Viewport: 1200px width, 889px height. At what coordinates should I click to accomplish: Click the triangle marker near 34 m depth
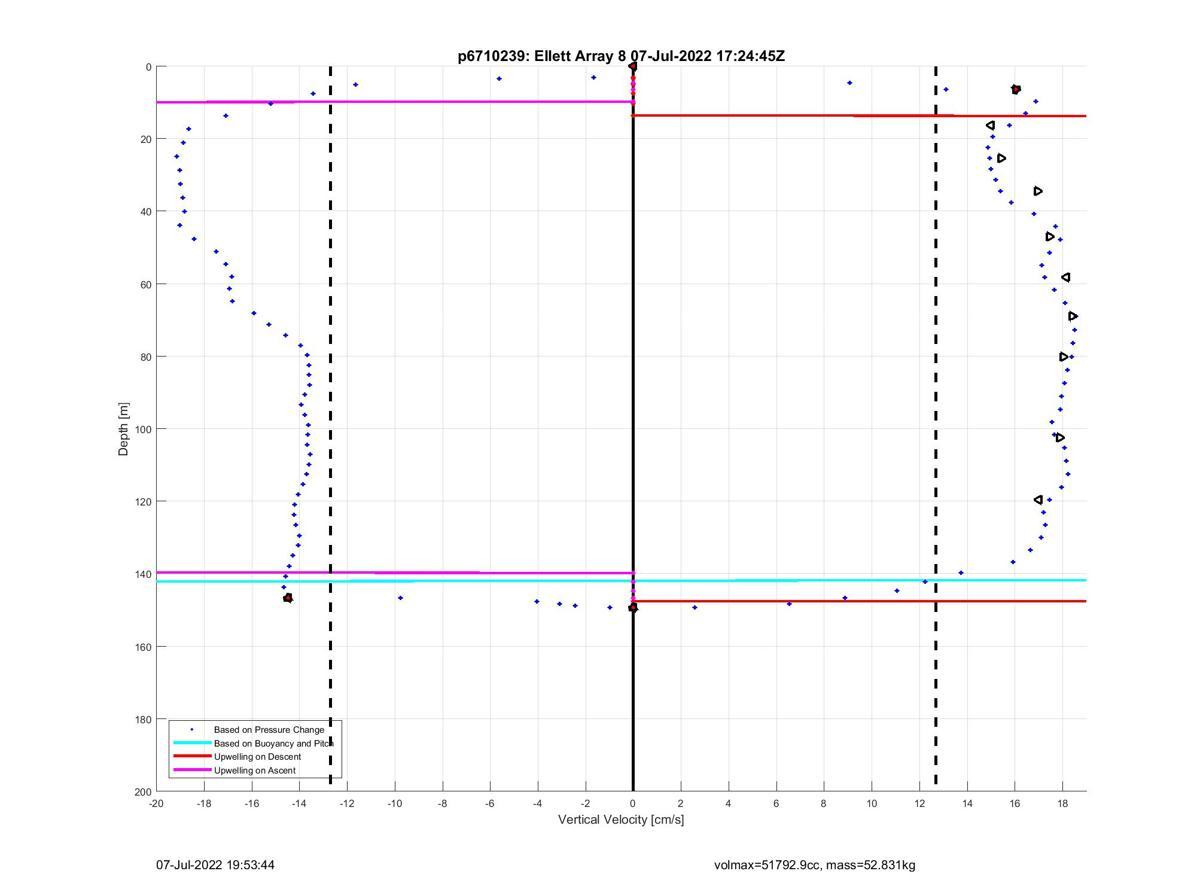tap(1038, 191)
